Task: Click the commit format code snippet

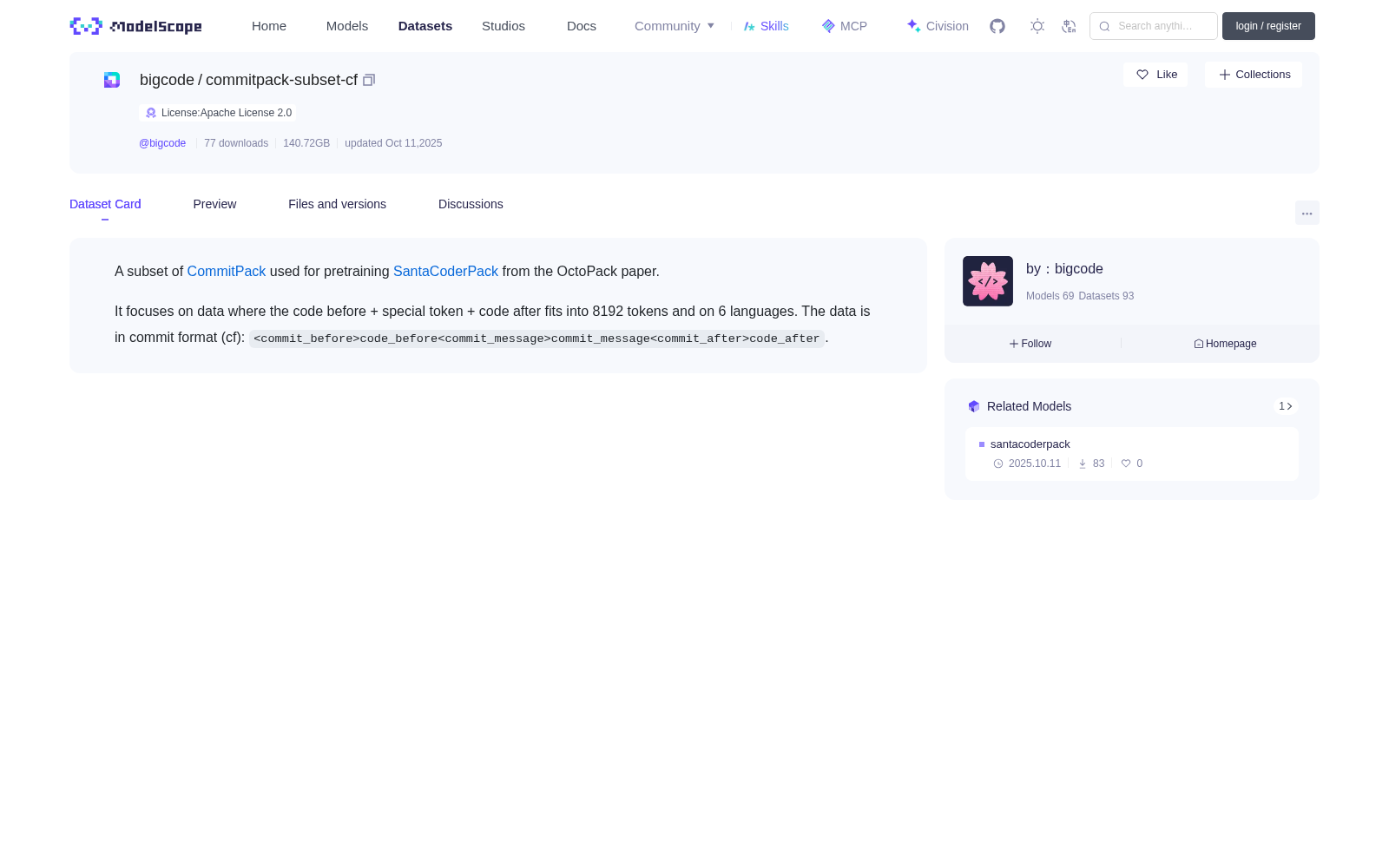Action: [537, 339]
